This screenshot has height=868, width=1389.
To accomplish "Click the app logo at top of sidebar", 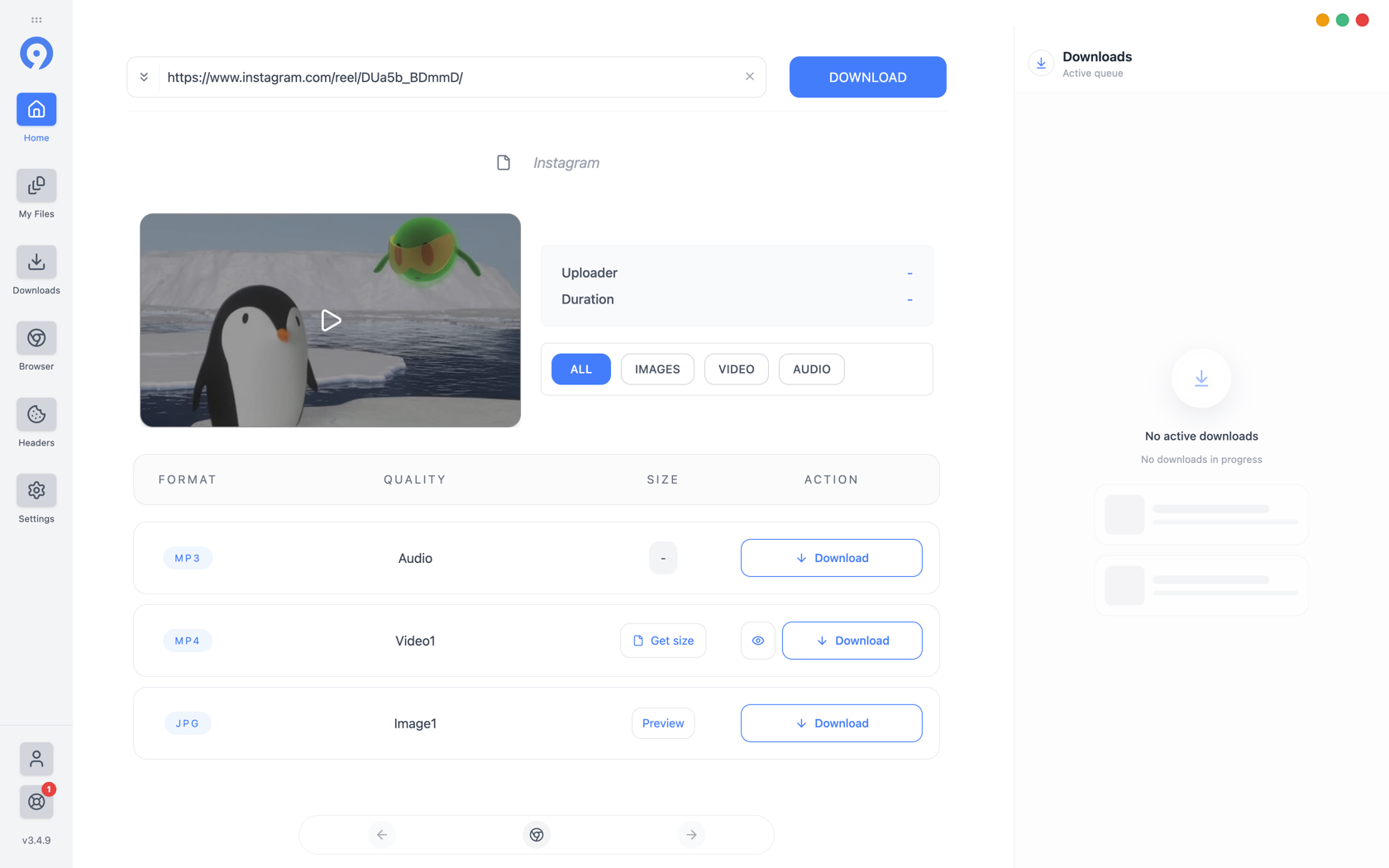I will click(36, 54).
